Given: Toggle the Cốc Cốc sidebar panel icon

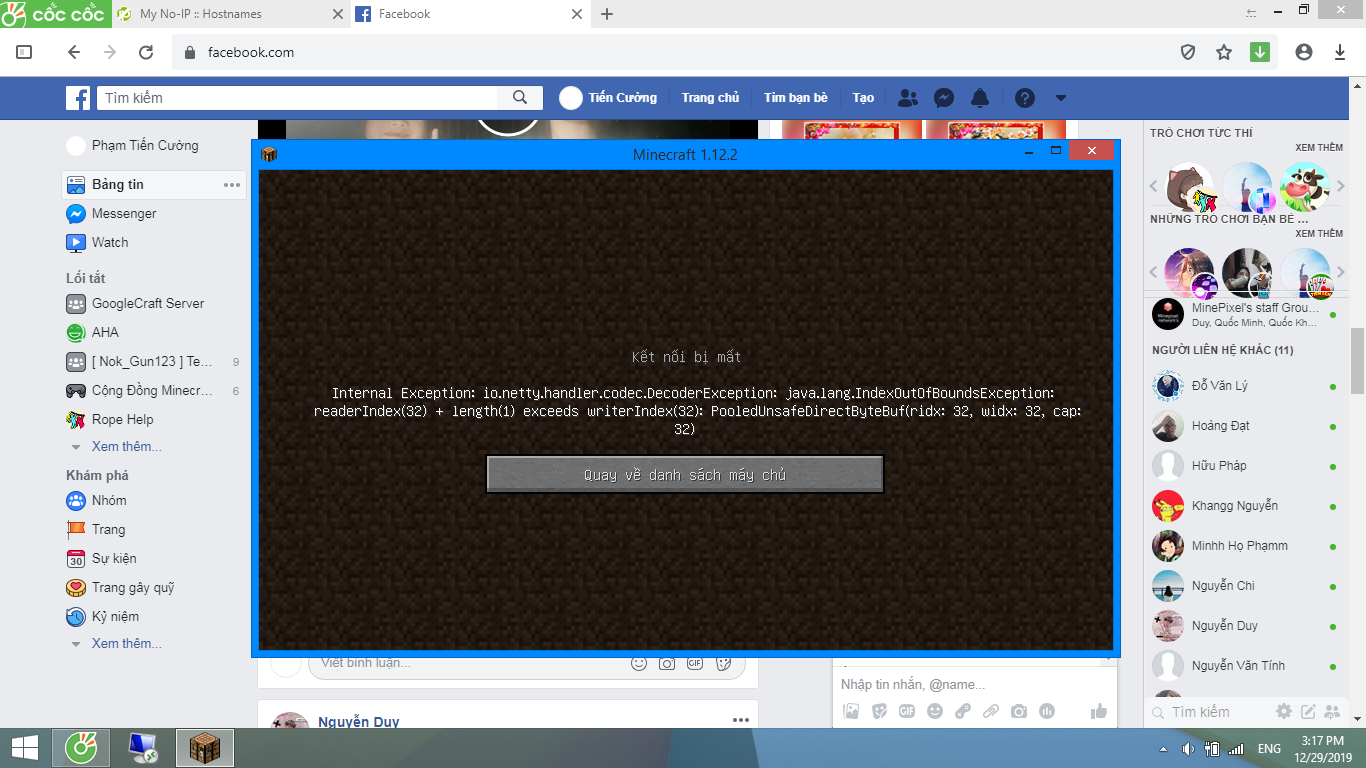Looking at the screenshot, I should pyautogui.click(x=25, y=52).
